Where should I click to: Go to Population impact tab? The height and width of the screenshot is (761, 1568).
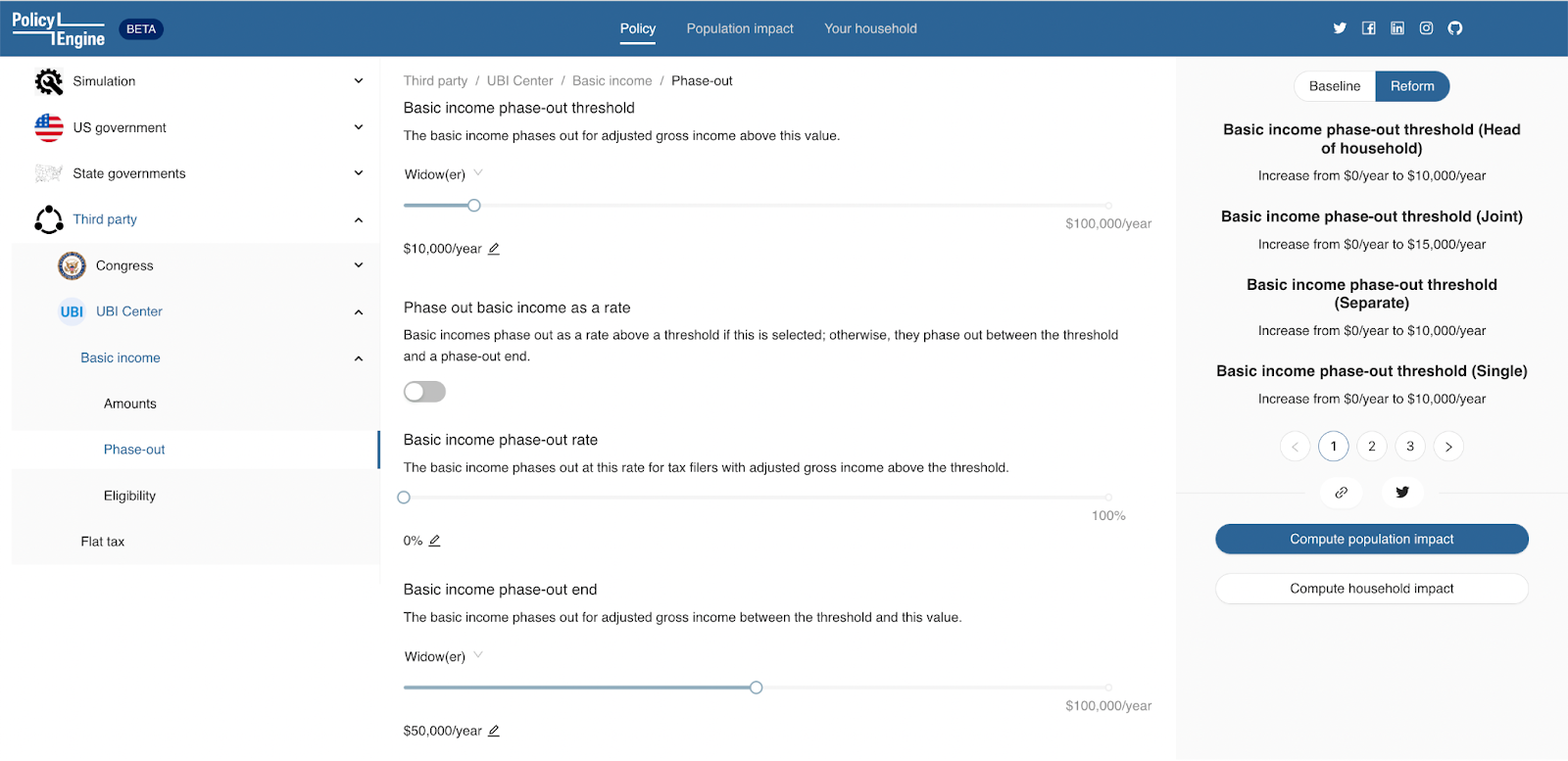(x=740, y=28)
